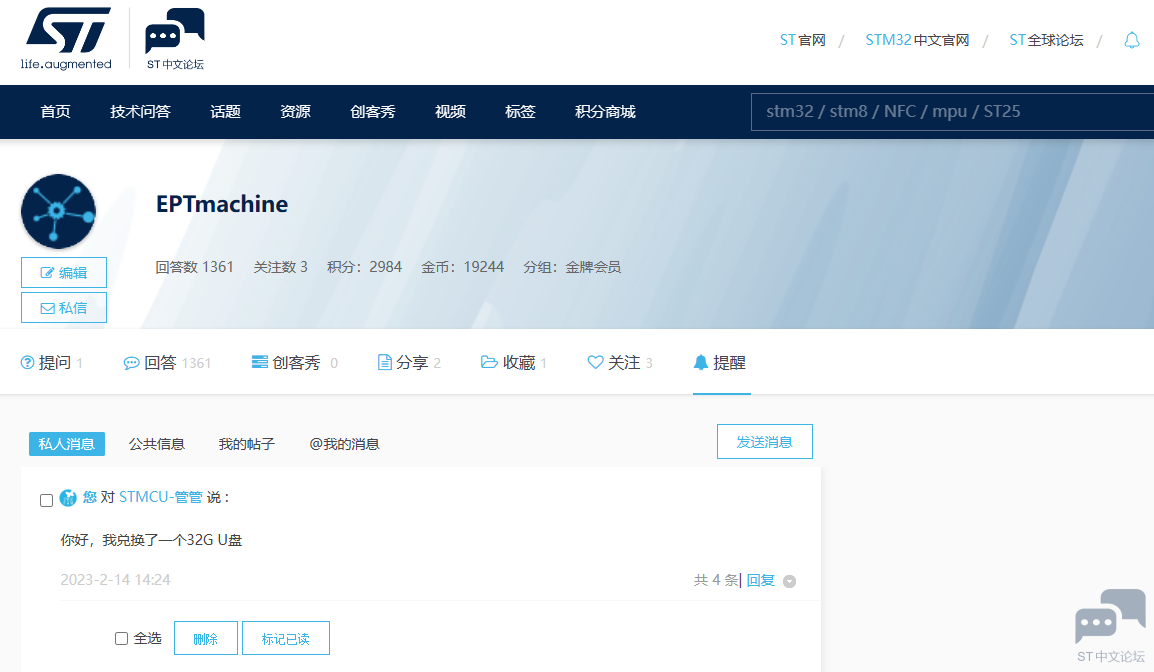Click the 标记已读 mark-as-read button
The image size is (1154, 672).
tap(286, 638)
